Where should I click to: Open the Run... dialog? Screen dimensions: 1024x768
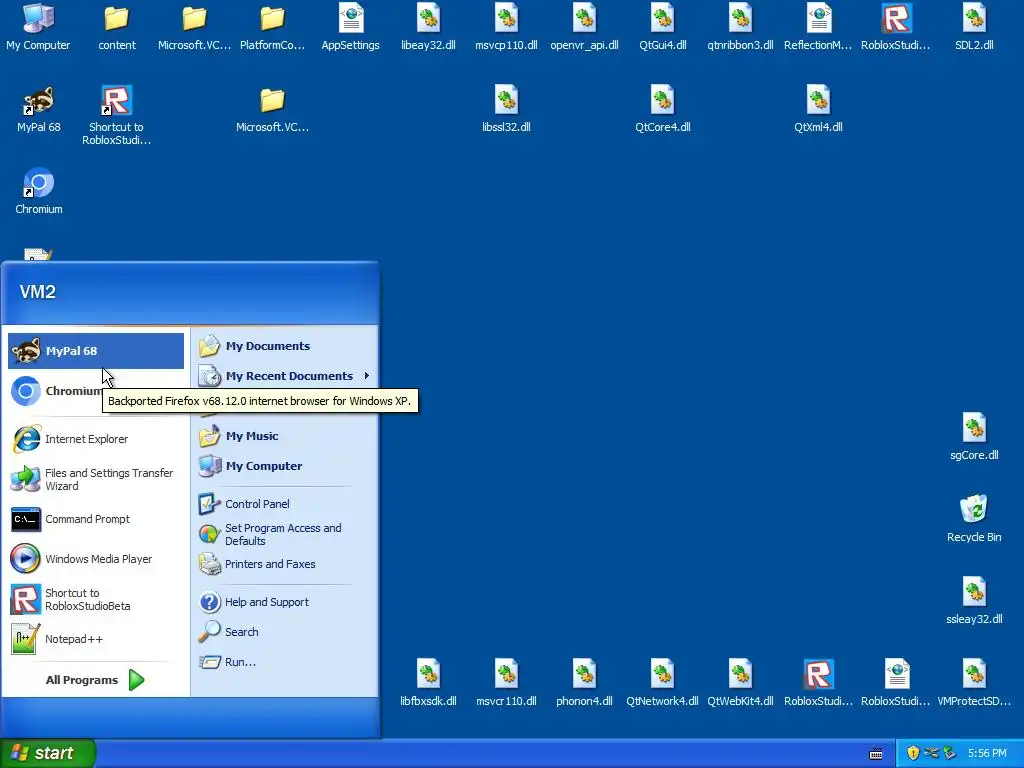pyautogui.click(x=285, y=662)
